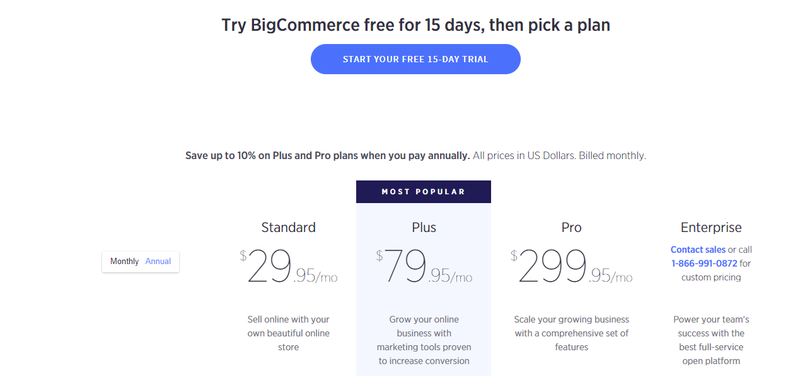Image resolution: width=800 pixels, height=376 pixels.
Task: Click the 1-866-991-0872 phone number link
Action: 704,264
